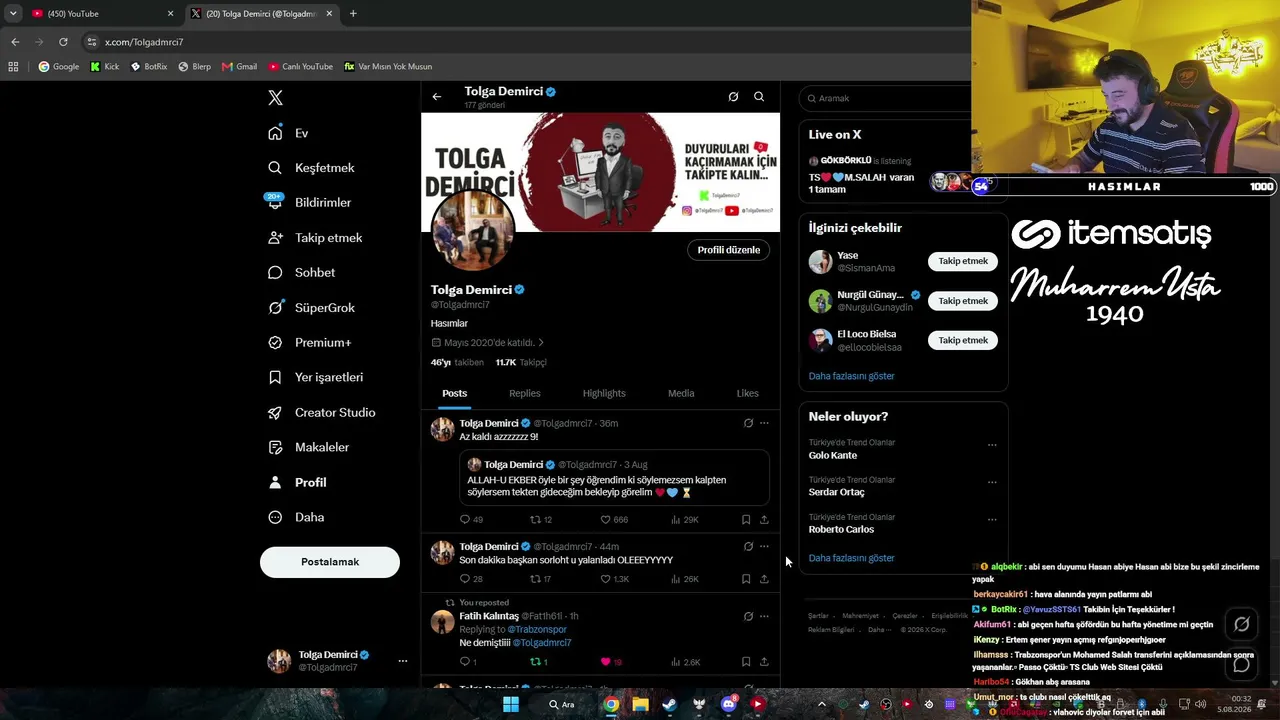
Task: Open Bildirimler in the sidebar
Action: (309, 202)
